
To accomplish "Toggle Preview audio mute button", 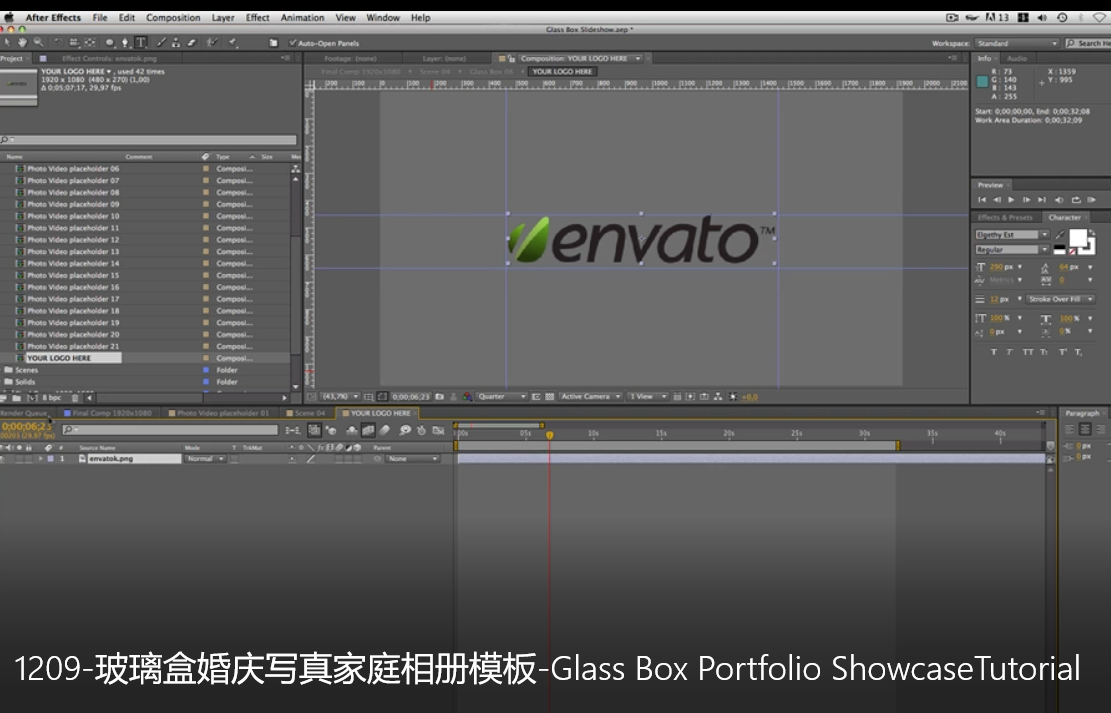I will (x=1059, y=200).
